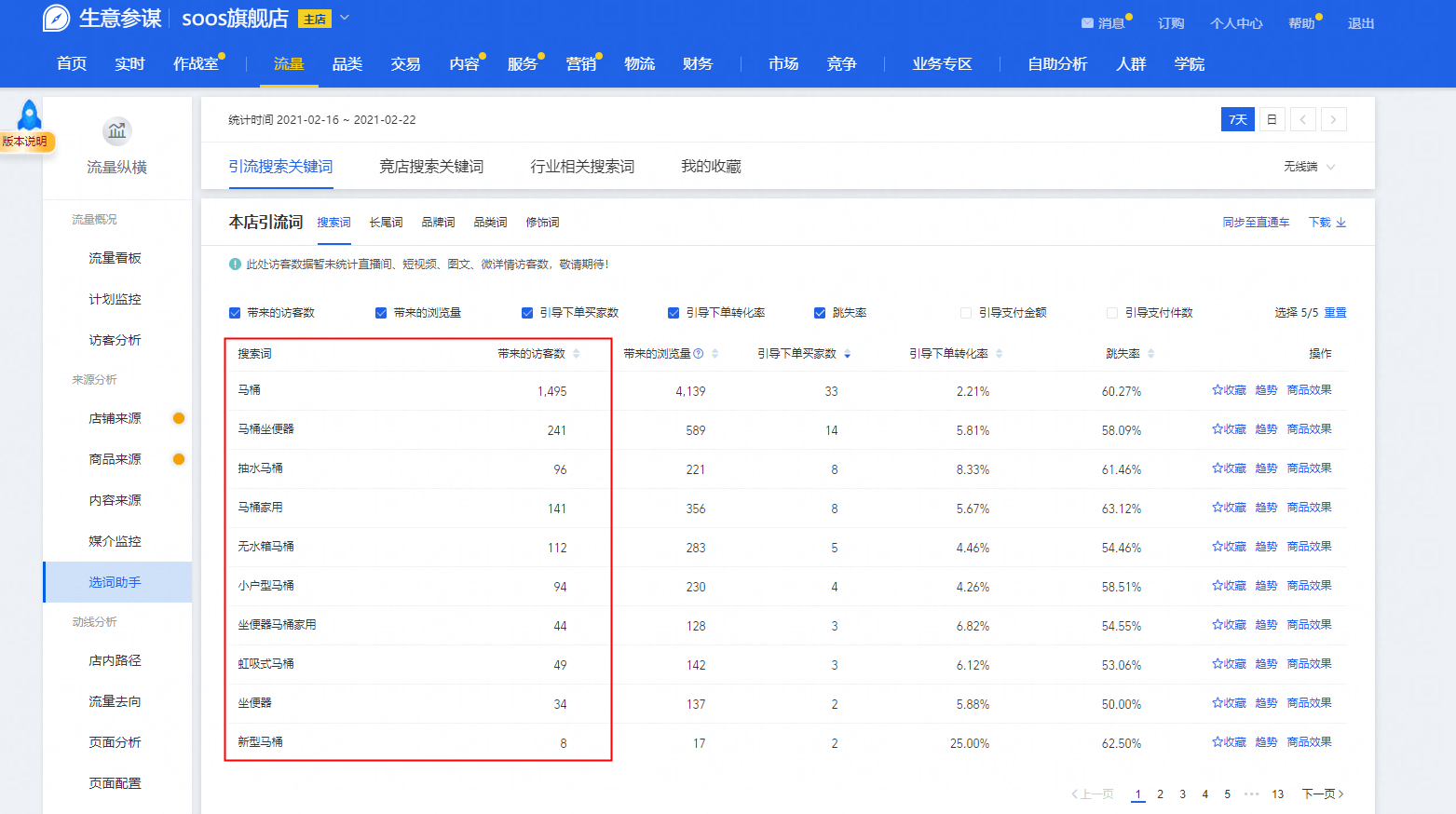
Task: Open the 无线端 device dropdown
Action: point(1309,167)
